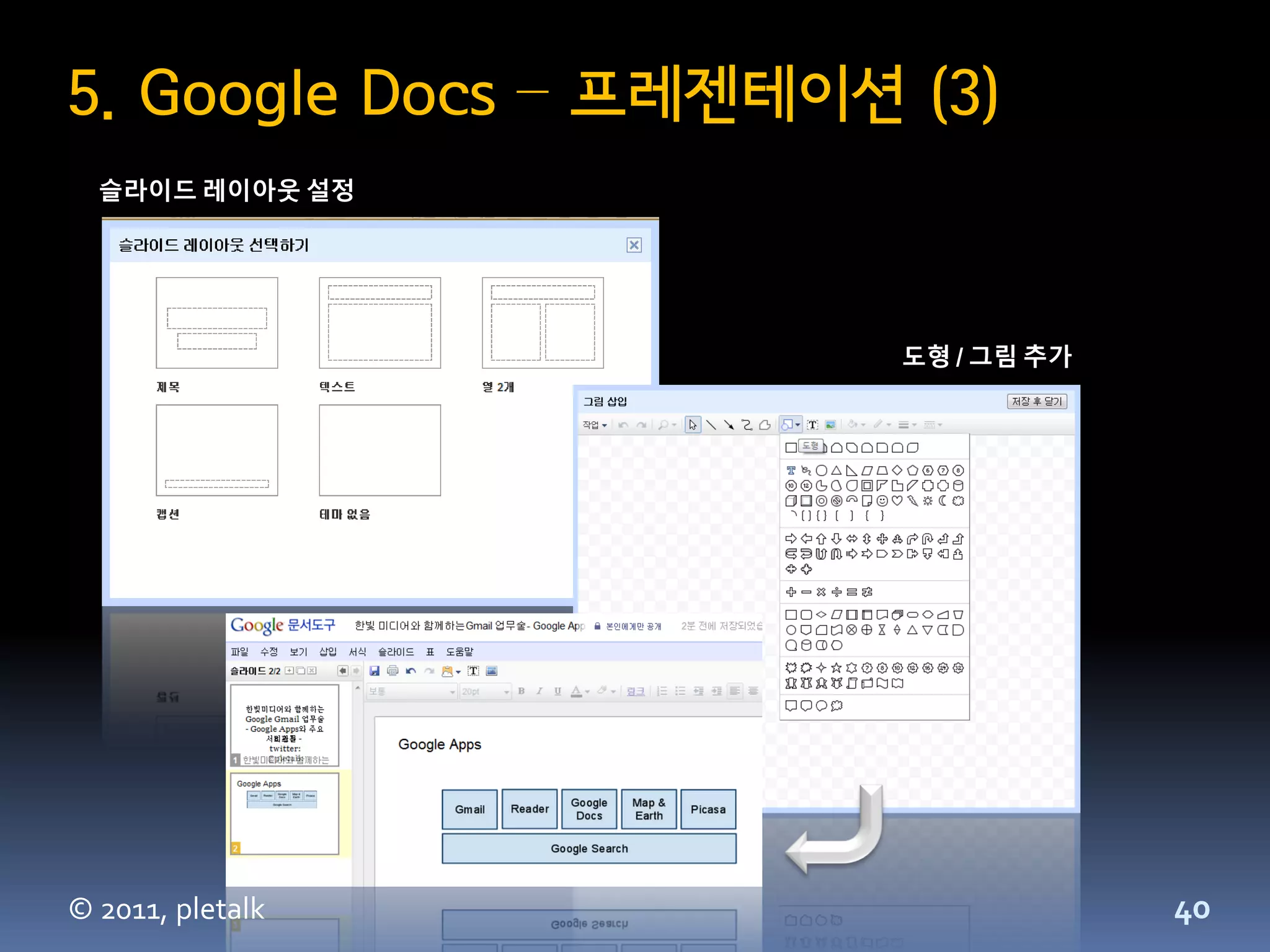
Task: Select the right arrow shape
Action: coord(791,539)
